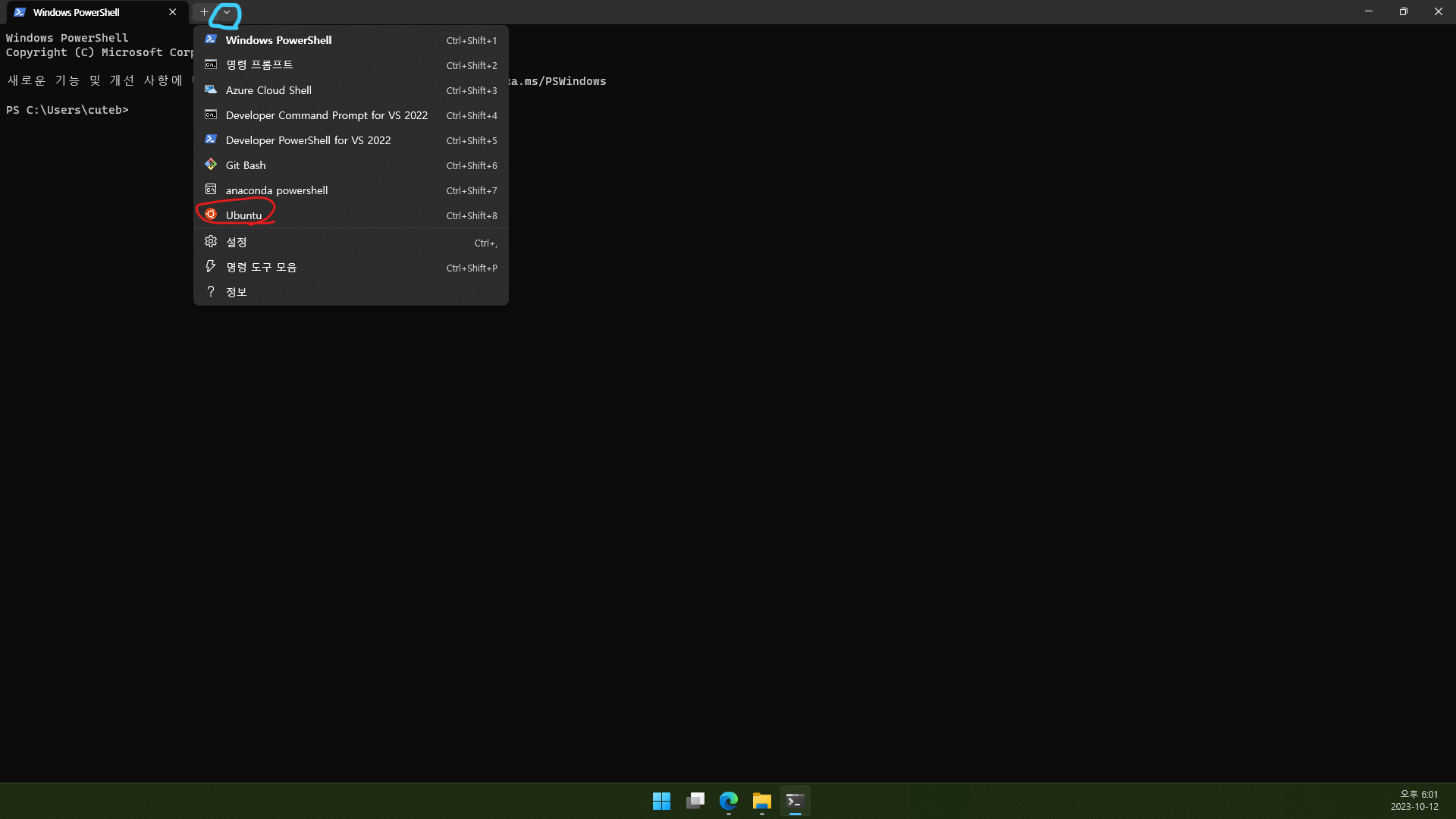Viewport: 1456px width, 819px height.
Task: Click the Ctrl+Shift+1 shortcut label
Action: tap(472, 41)
